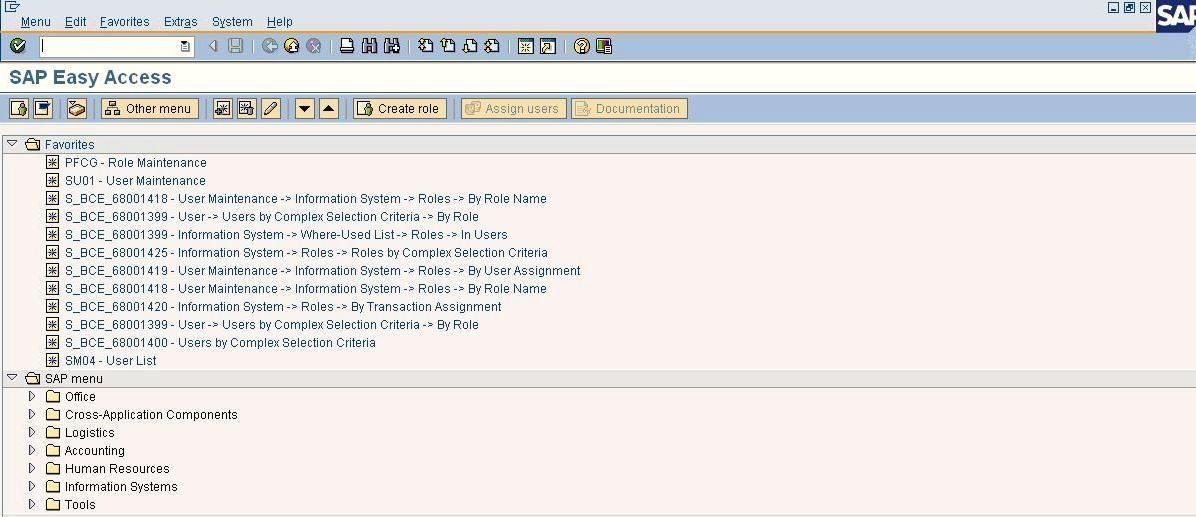The height and width of the screenshot is (517, 1196).
Task: Click the Cancel icon in standard toolbar
Action: point(313,47)
